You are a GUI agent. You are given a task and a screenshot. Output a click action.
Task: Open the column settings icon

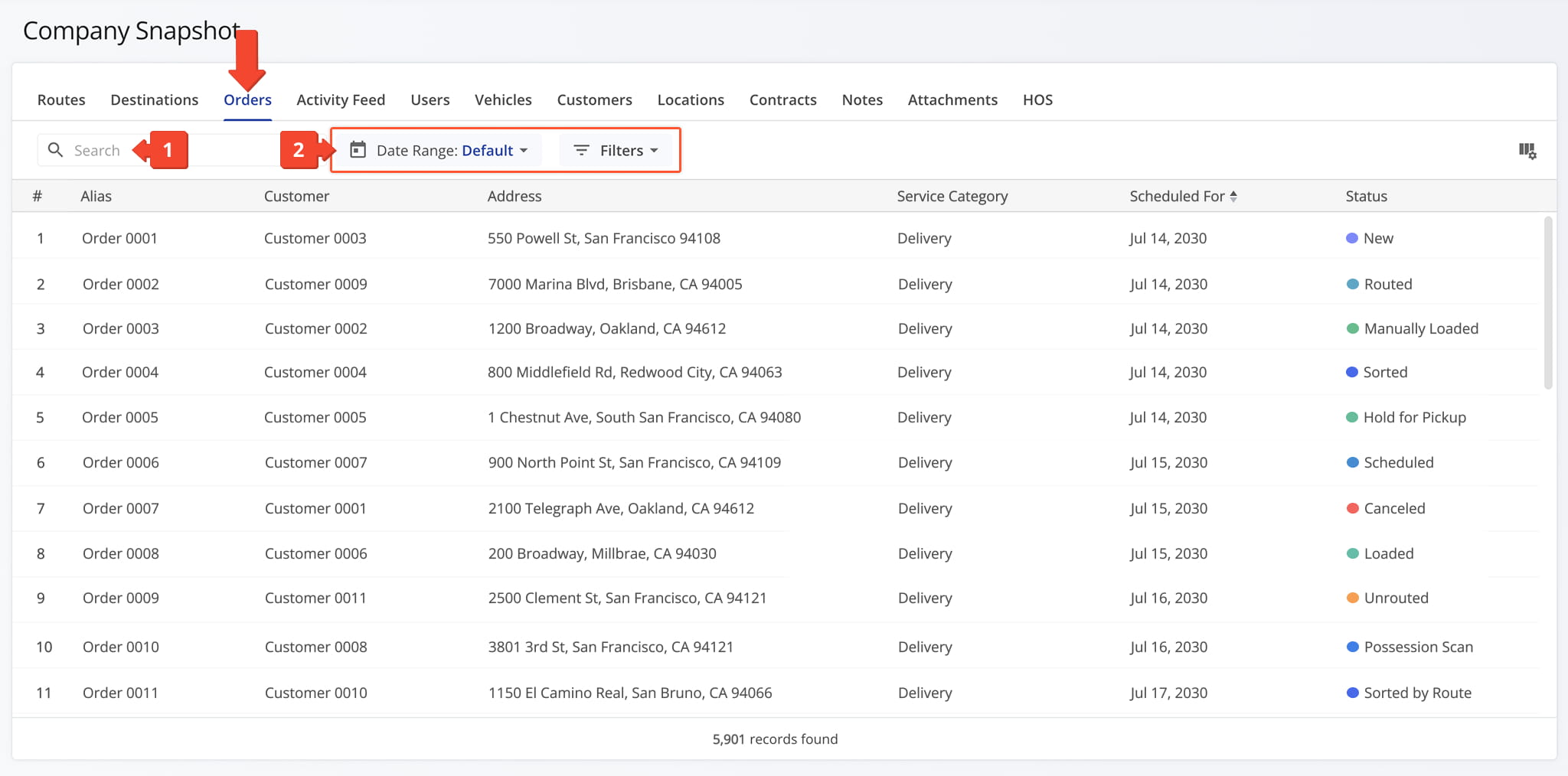[x=1527, y=151]
